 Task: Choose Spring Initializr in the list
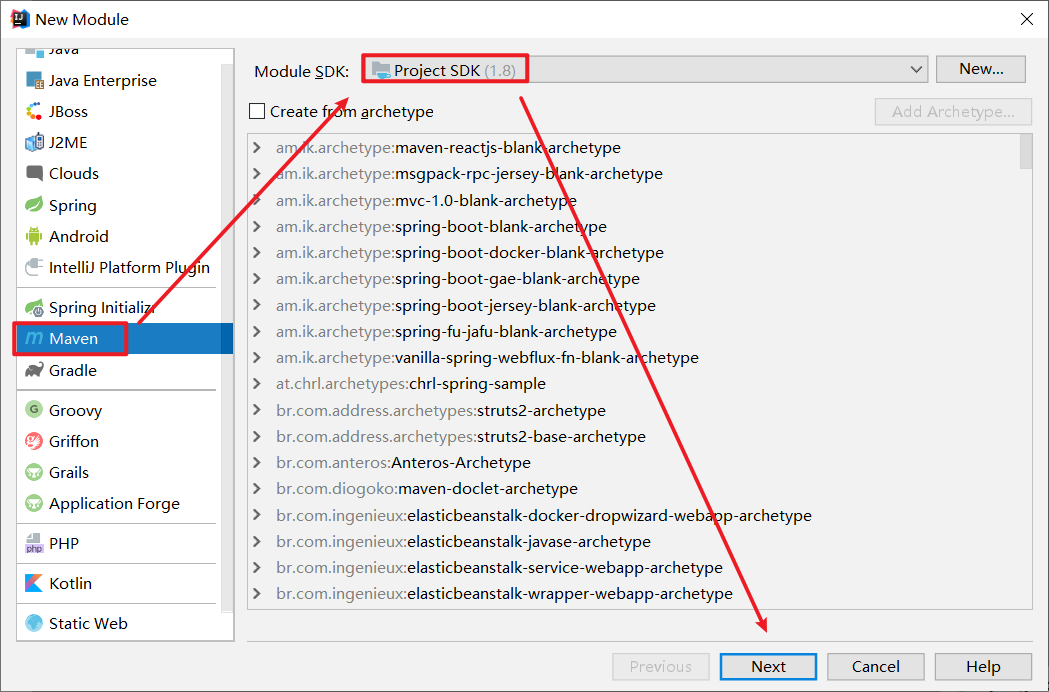(101, 308)
